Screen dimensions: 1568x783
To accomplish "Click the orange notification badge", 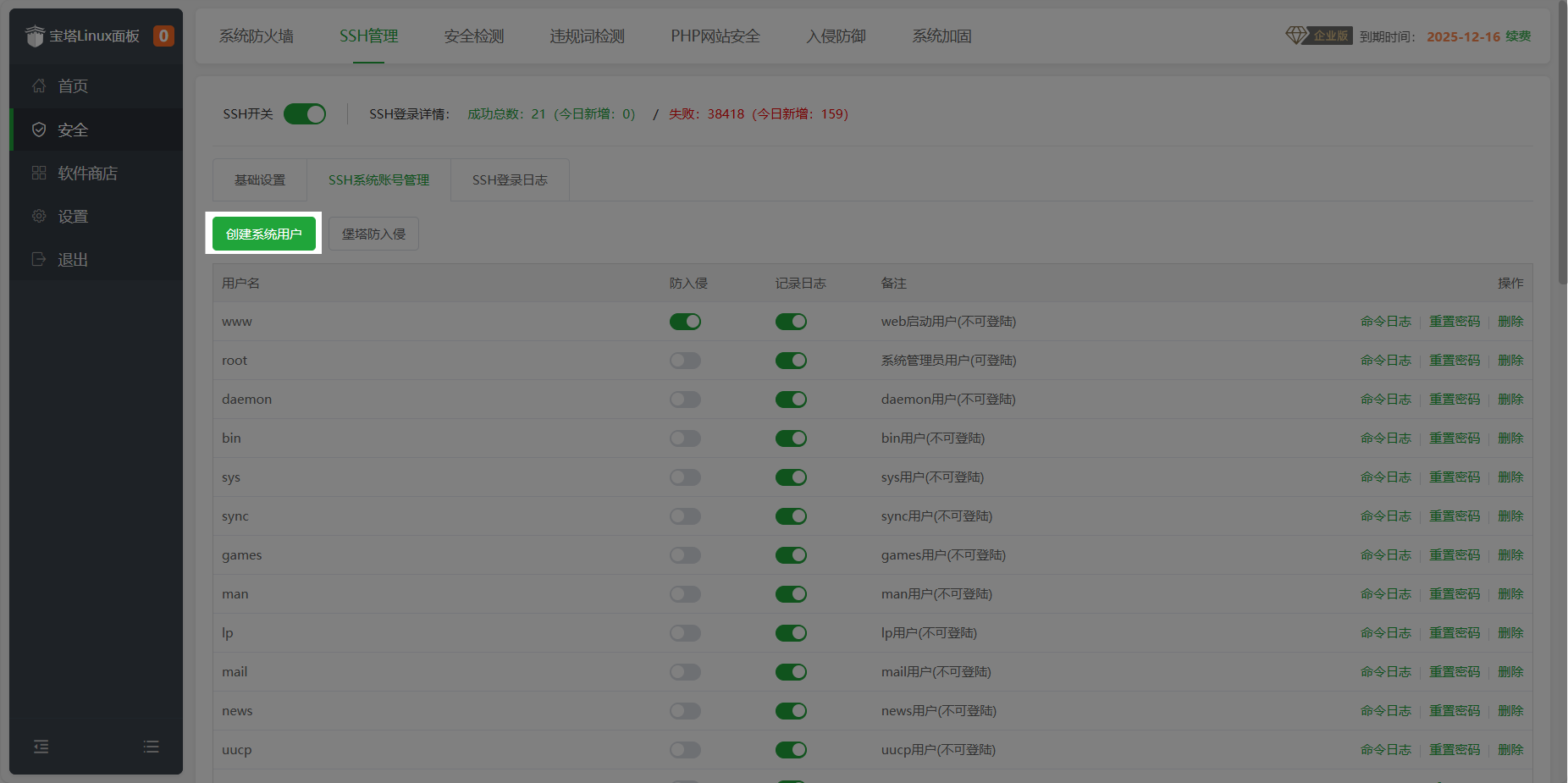I will point(163,36).
